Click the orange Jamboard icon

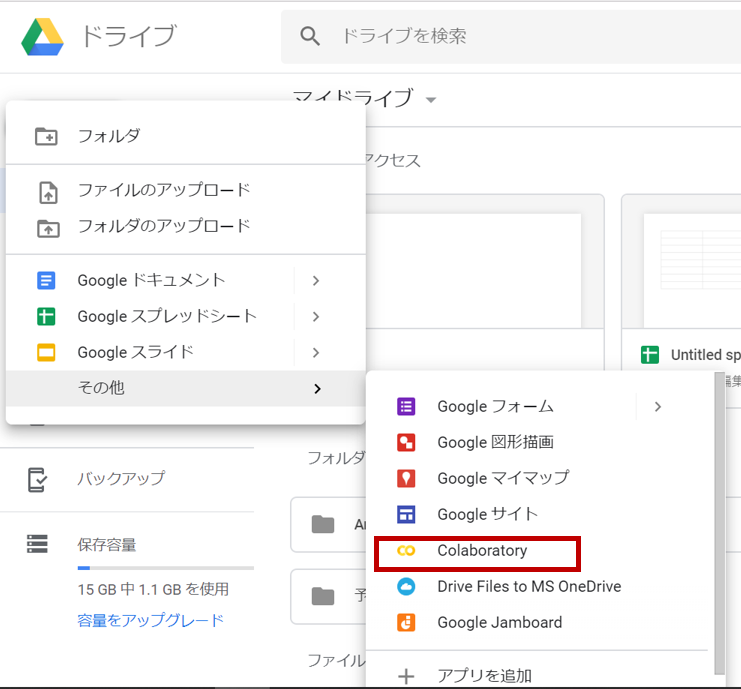pyautogui.click(x=406, y=622)
